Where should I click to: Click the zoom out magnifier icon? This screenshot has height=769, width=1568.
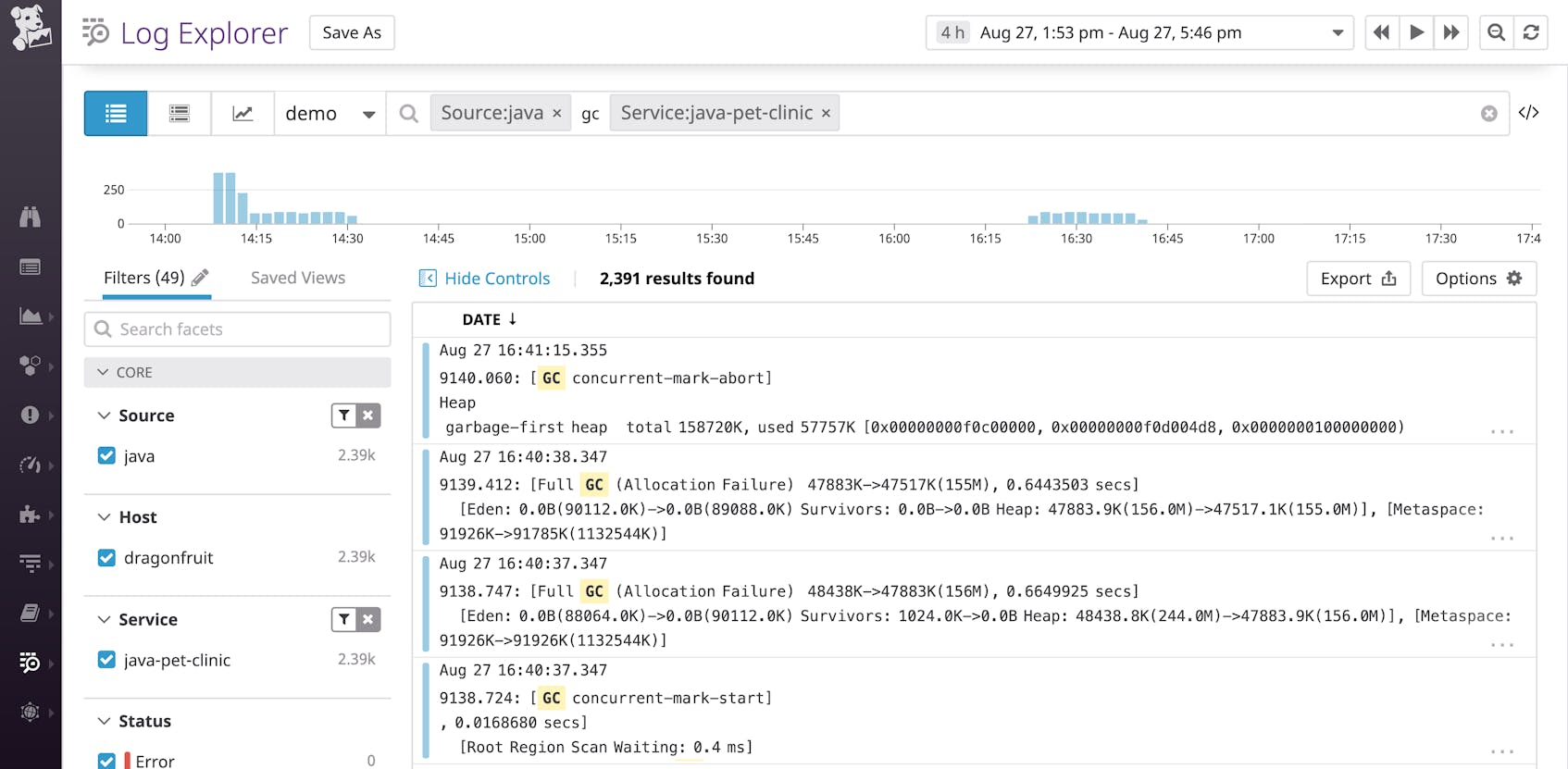1496,31
